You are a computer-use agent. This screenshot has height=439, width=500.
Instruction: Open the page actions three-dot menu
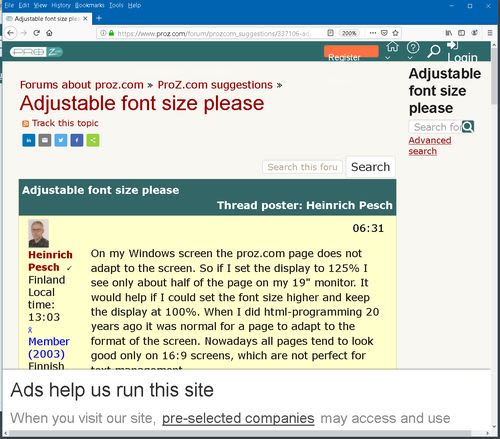pos(373,33)
